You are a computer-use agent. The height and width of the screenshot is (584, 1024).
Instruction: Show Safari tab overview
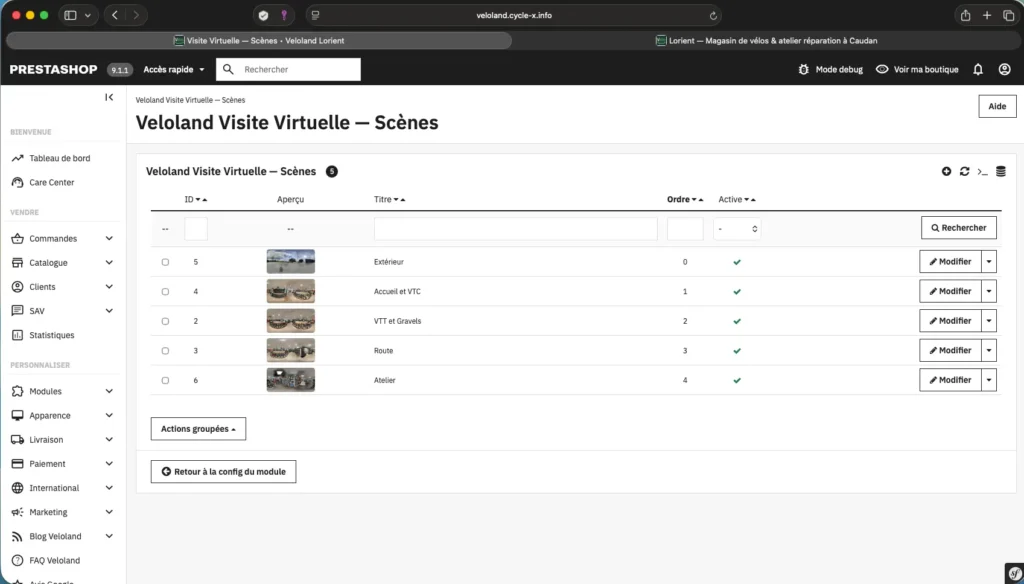(1008, 16)
